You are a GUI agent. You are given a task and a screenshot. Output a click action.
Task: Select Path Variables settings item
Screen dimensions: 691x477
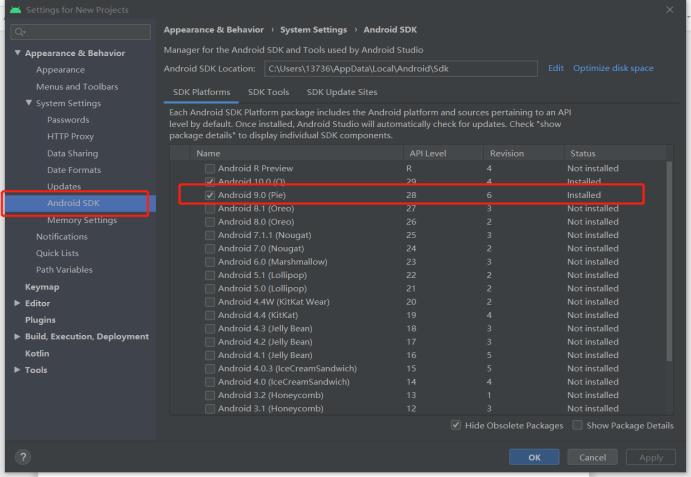[64, 270]
